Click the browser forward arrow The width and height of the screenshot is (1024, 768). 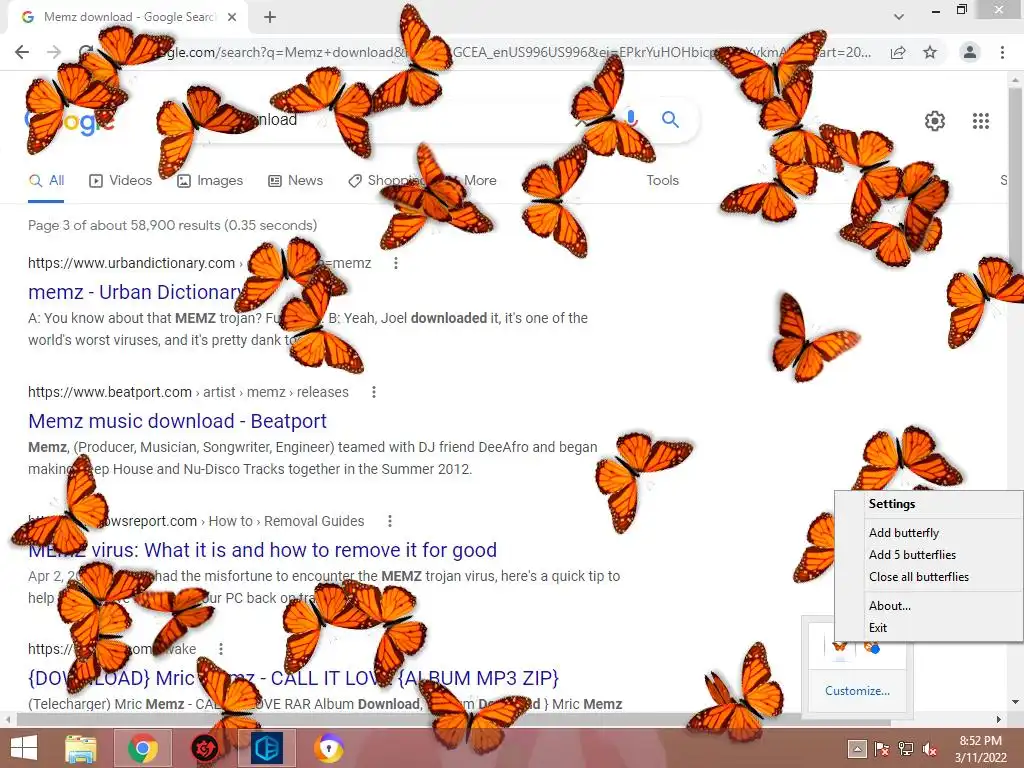(54, 52)
